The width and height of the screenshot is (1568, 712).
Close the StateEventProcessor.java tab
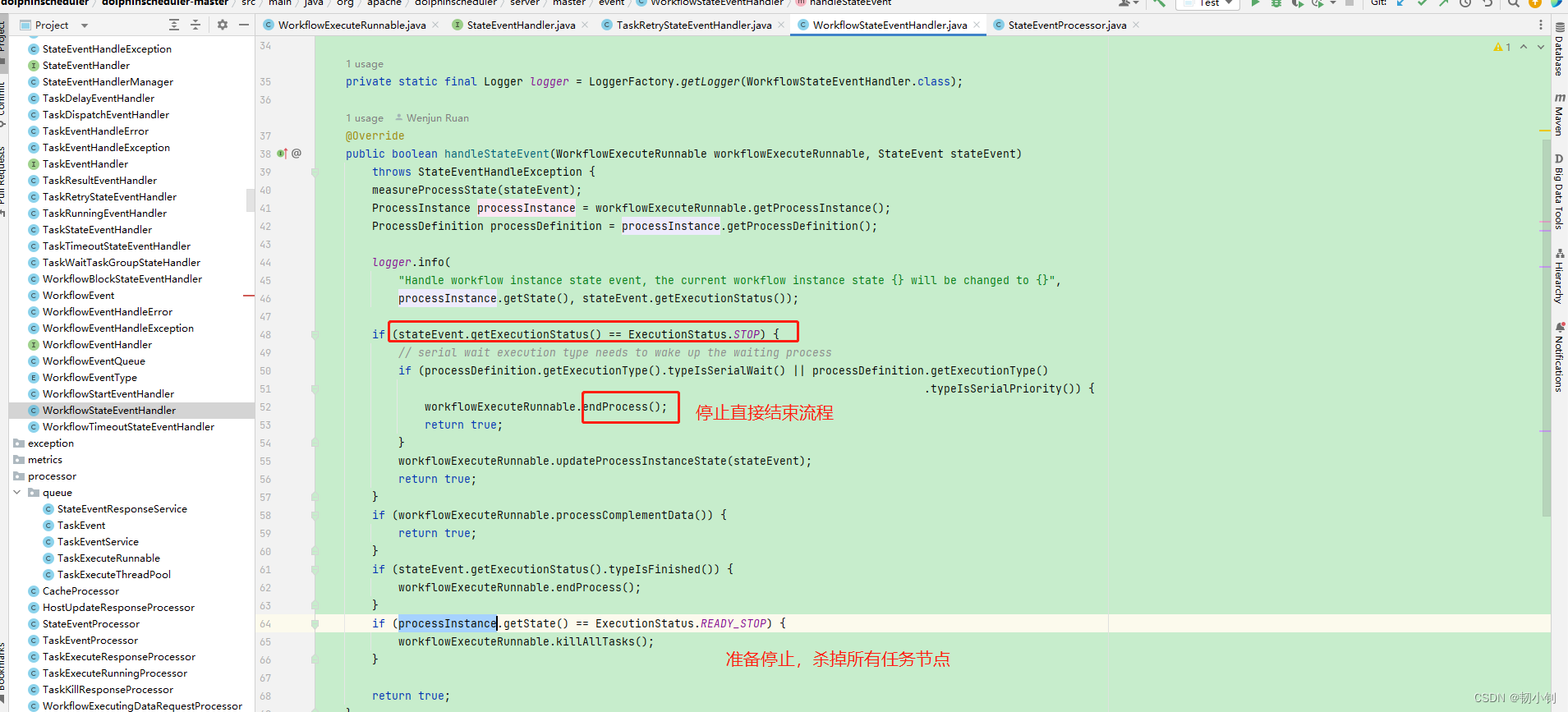(1136, 25)
